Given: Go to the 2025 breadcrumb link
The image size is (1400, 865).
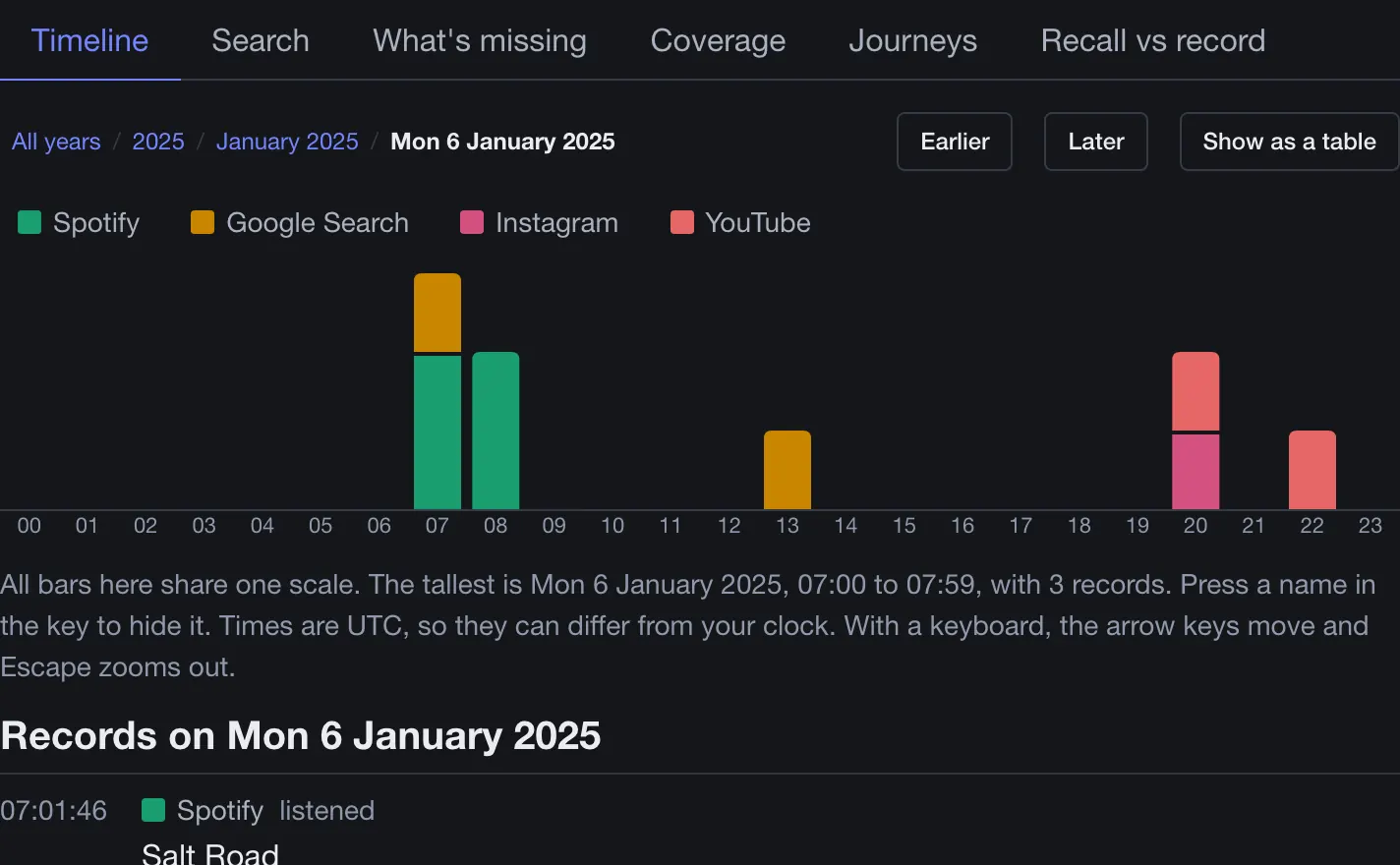Looking at the screenshot, I should coord(158,142).
